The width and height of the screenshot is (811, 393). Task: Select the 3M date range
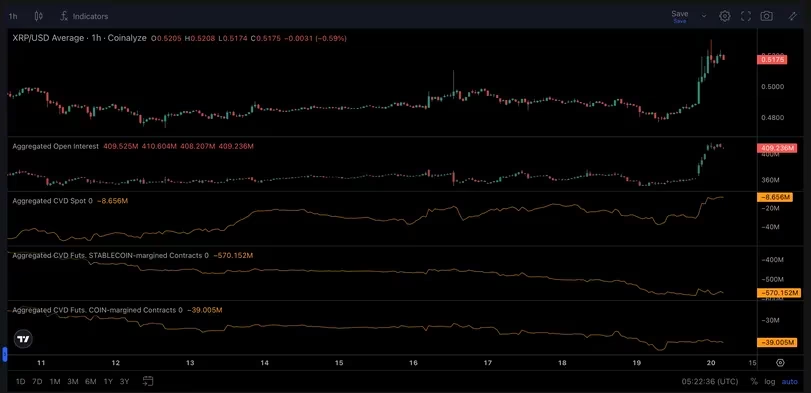pyautogui.click(x=73, y=382)
